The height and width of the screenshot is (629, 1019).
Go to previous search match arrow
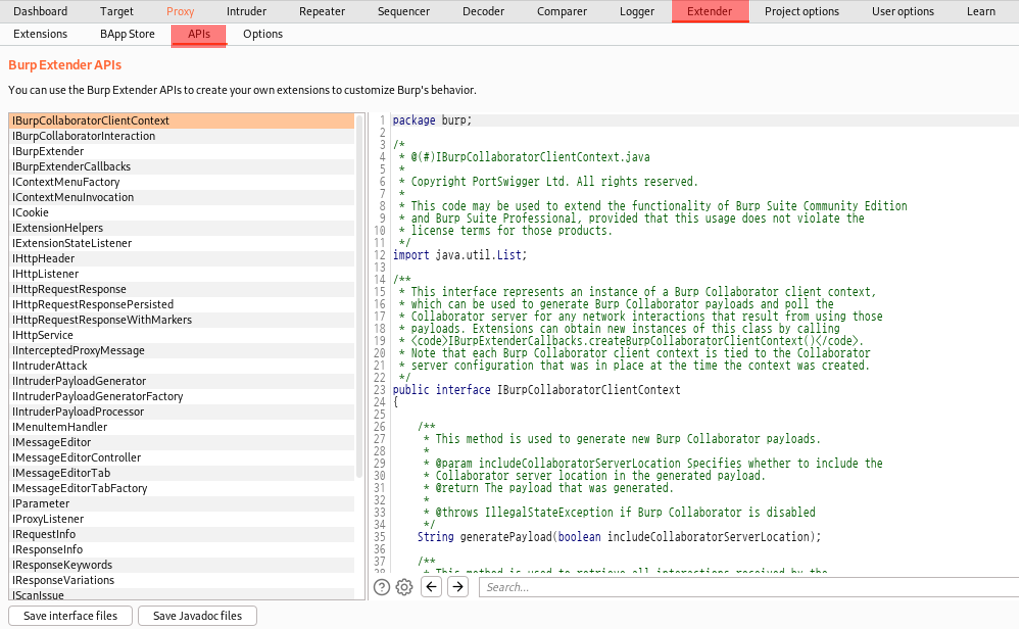click(432, 587)
